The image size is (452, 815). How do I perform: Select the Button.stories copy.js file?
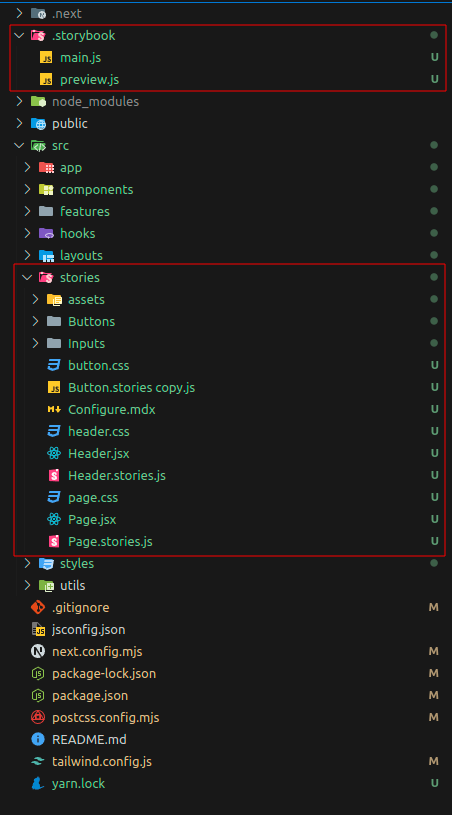click(131, 388)
